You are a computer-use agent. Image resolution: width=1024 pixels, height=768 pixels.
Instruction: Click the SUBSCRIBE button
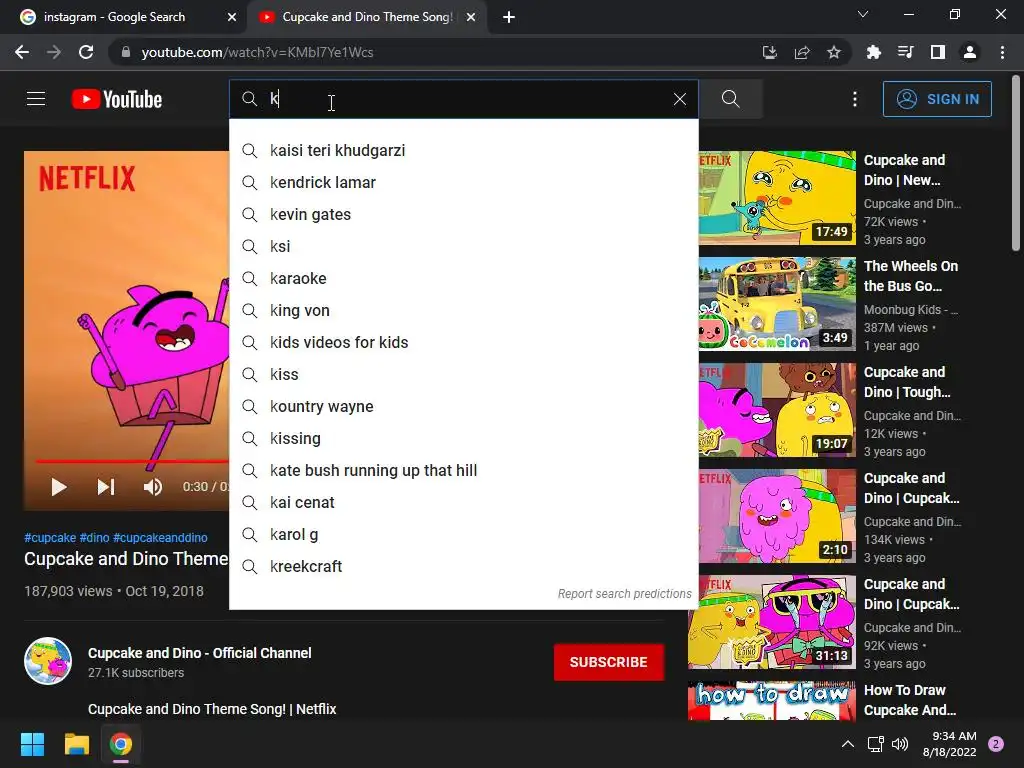pos(609,662)
